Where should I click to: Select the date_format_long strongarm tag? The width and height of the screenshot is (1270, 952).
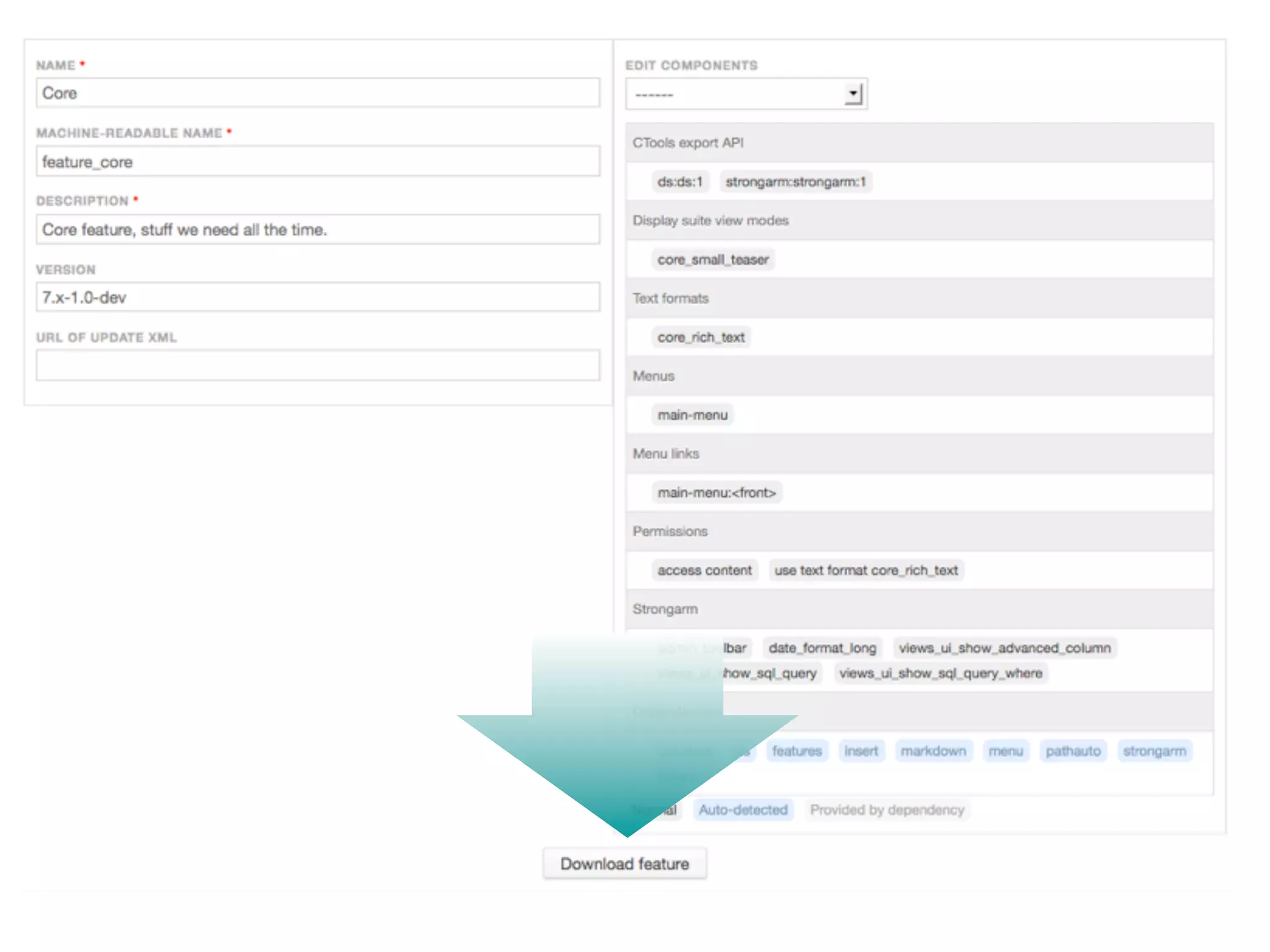pos(822,648)
